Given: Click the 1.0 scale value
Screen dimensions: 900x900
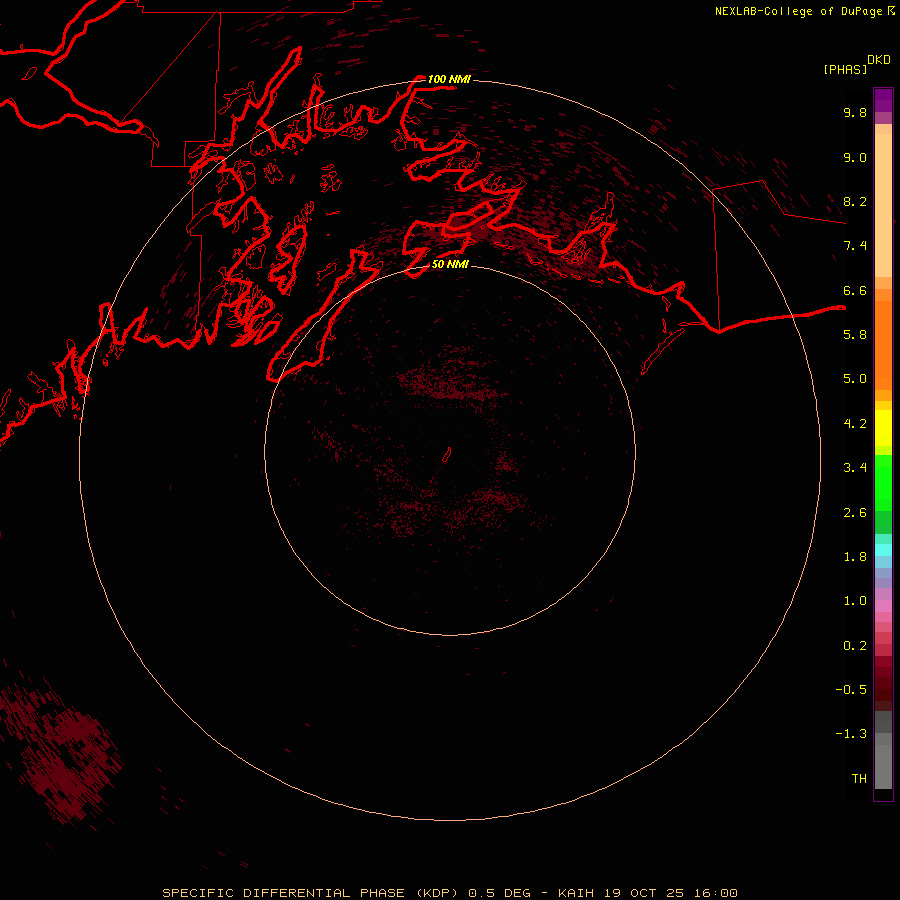Looking at the screenshot, I should click(855, 601).
